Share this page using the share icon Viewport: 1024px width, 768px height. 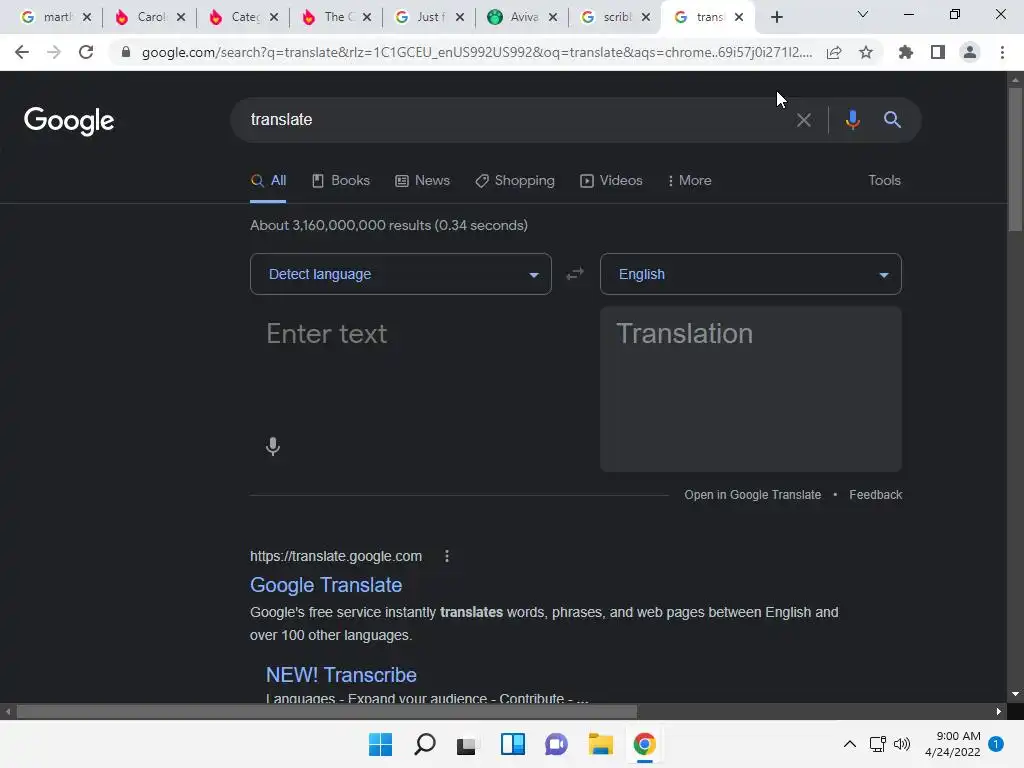coord(834,52)
